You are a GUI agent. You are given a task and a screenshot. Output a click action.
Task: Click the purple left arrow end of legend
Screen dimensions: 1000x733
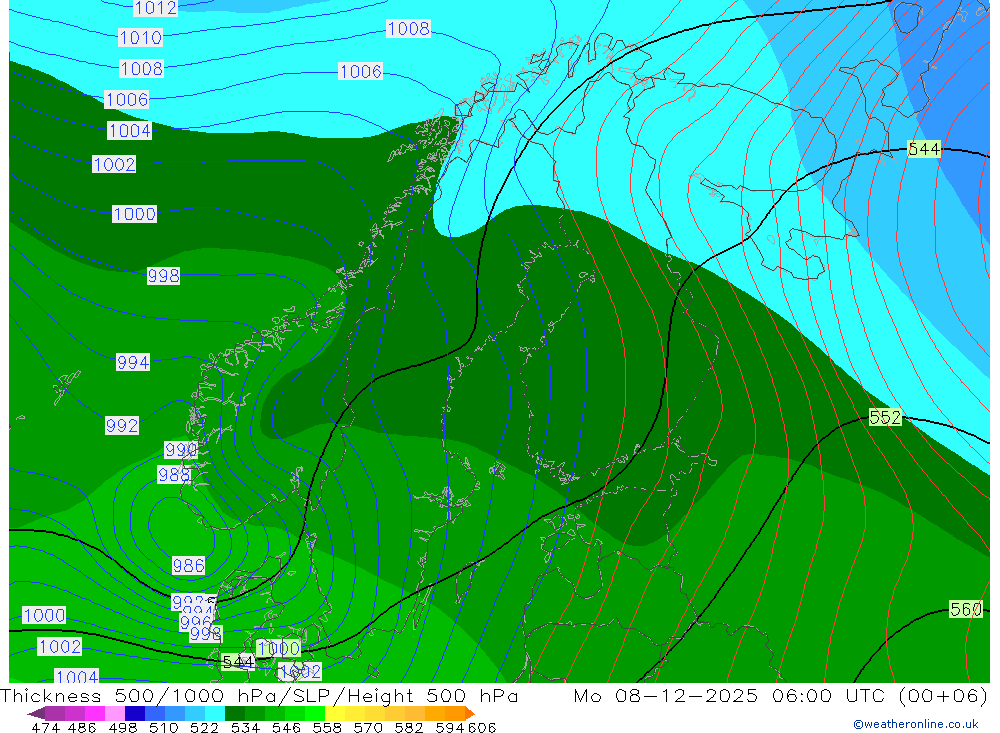coord(36,713)
